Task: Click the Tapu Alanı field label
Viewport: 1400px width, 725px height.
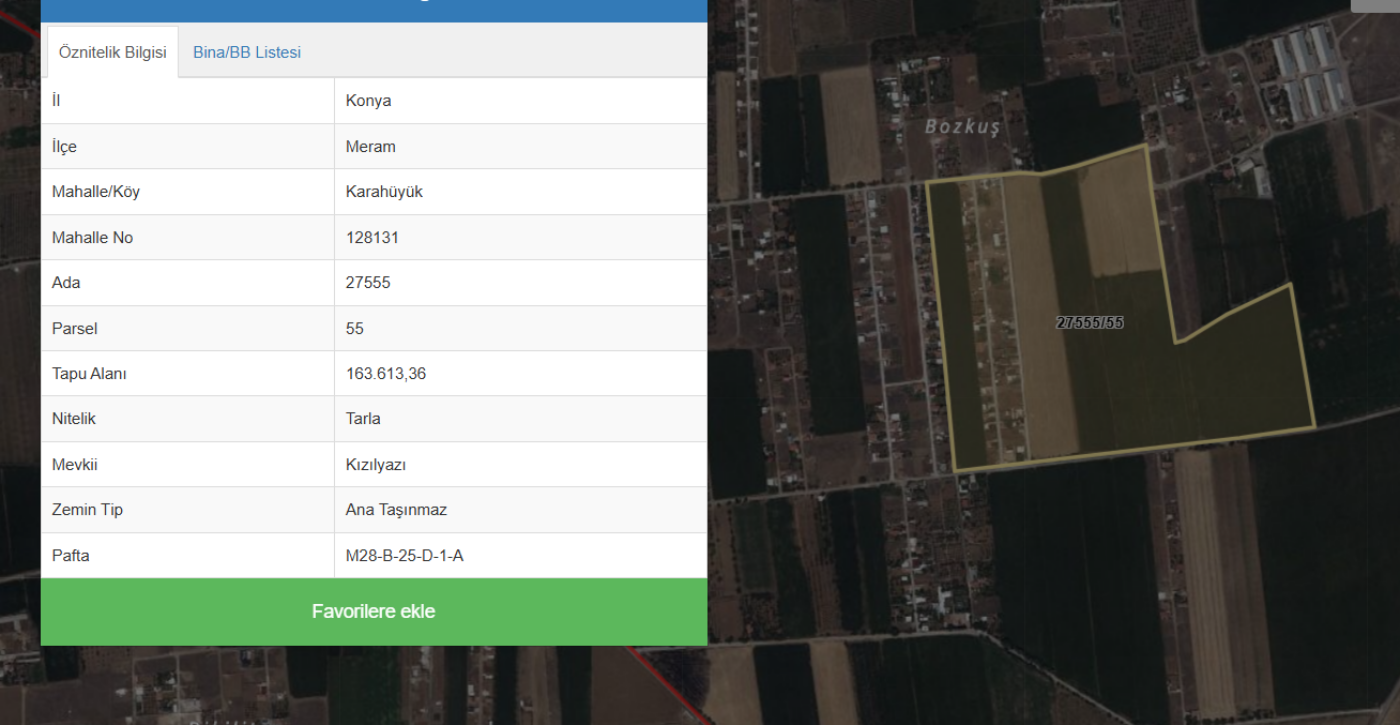Action: [x=89, y=374]
